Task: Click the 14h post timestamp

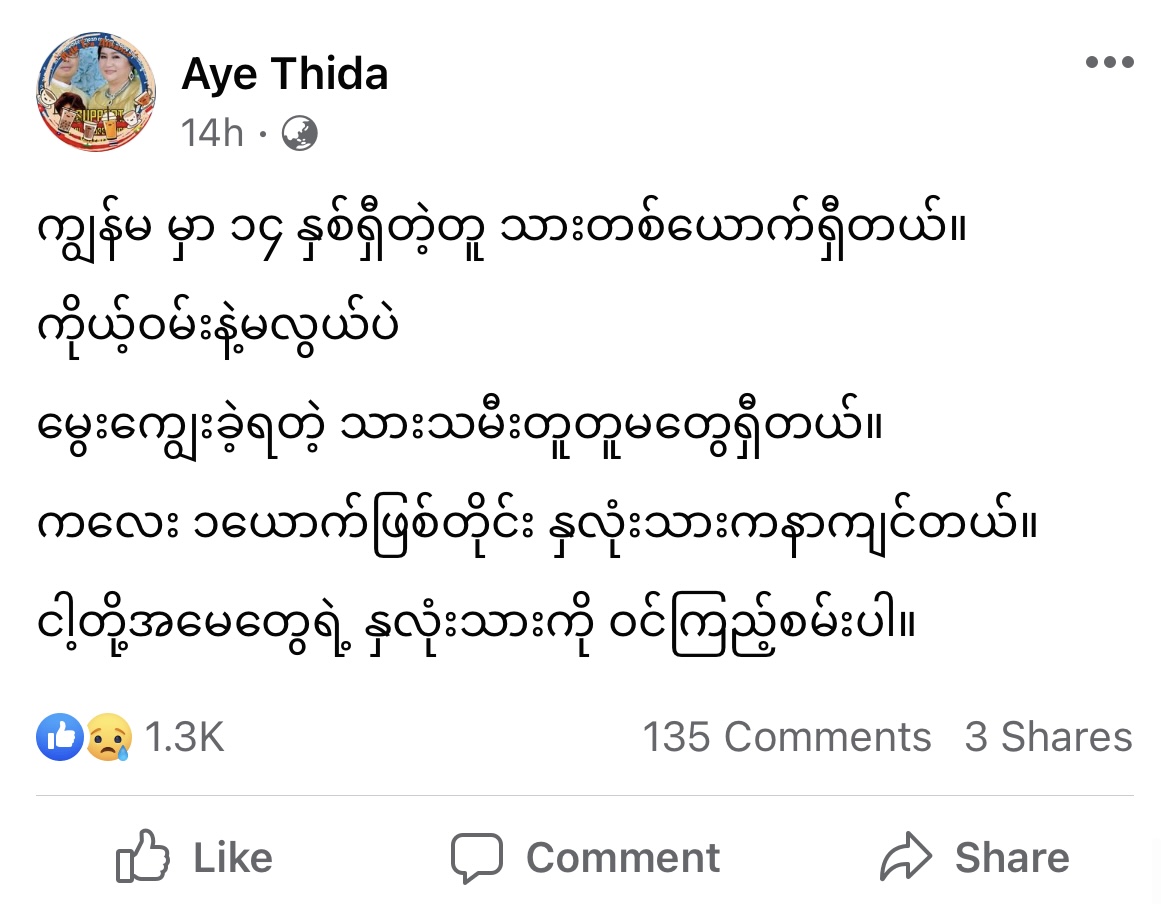Action: click(x=212, y=133)
